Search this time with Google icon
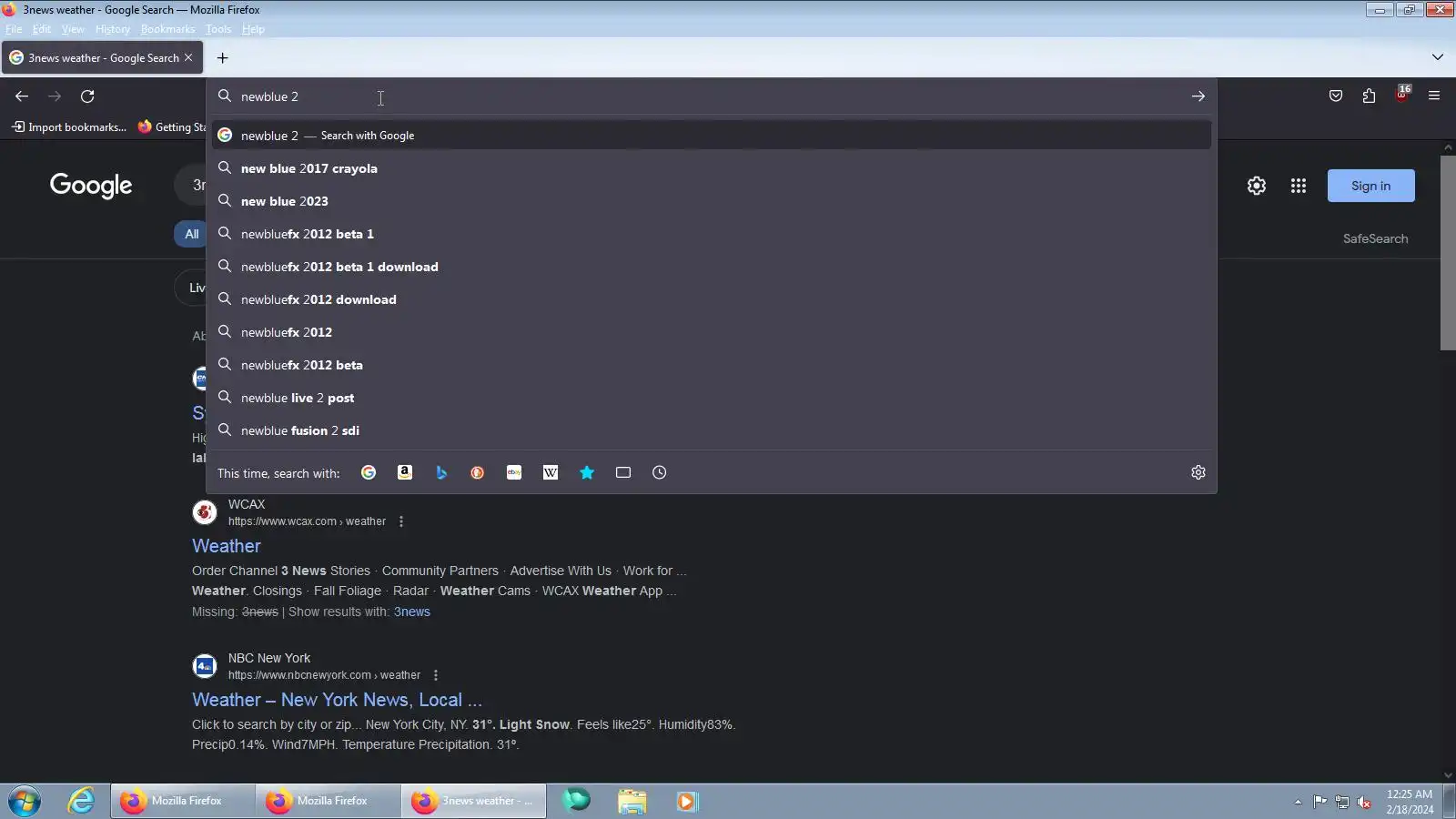This screenshot has height=819, width=1456. [x=369, y=472]
